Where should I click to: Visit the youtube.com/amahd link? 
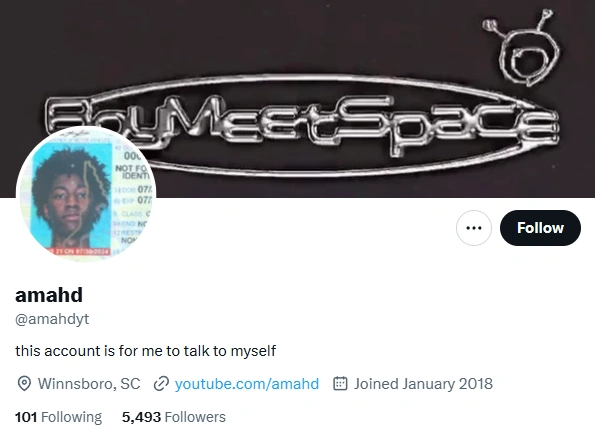(247, 384)
